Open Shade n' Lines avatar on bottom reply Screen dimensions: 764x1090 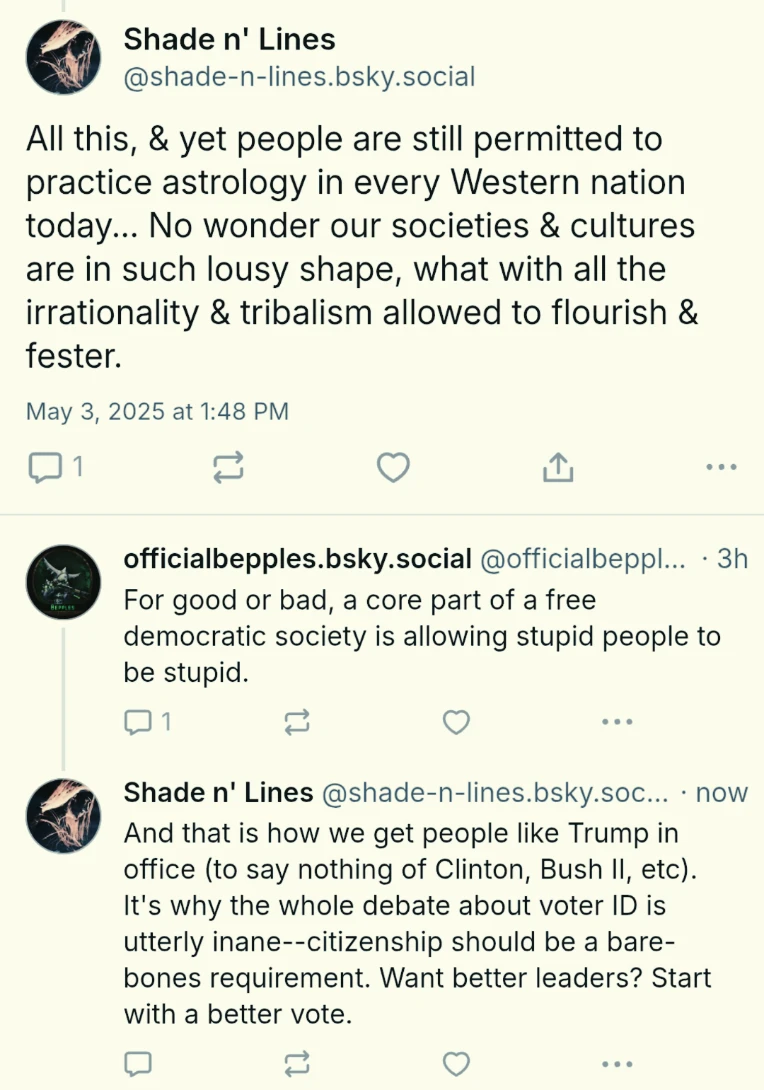[63, 816]
